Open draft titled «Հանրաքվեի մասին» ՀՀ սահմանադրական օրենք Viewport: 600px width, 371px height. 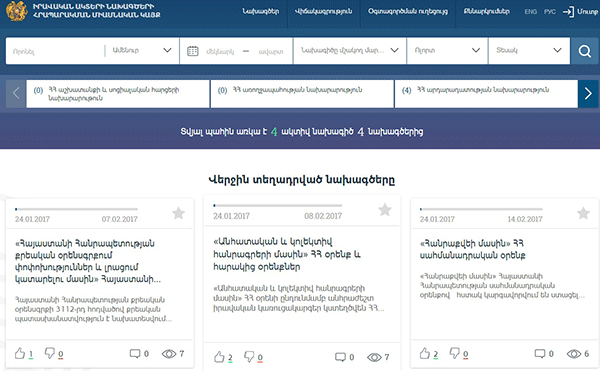(x=473, y=249)
